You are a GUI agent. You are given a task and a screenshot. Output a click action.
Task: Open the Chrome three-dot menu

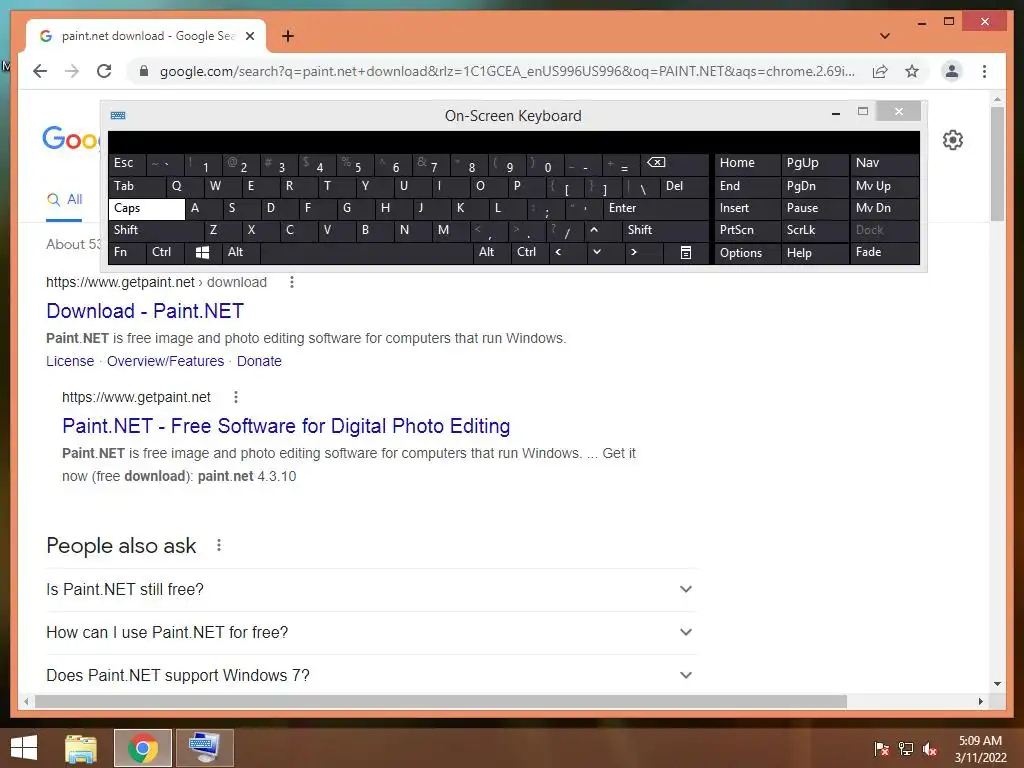[984, 71]
